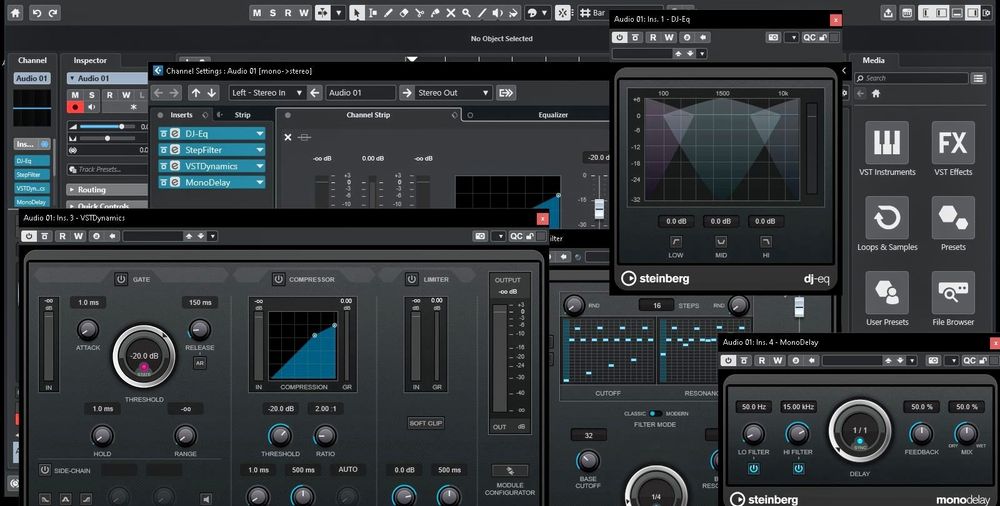
Task: Open VST Effects in Media panel
Action: click(953, 149)
